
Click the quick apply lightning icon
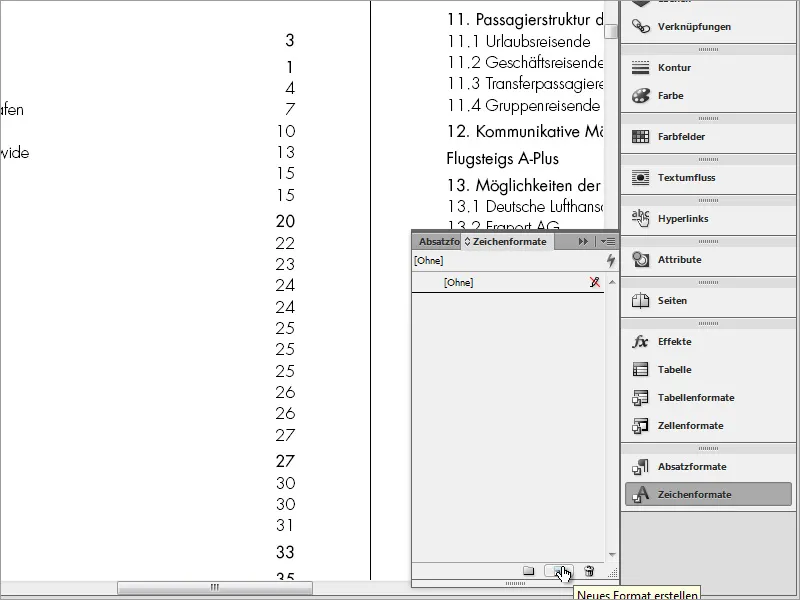611,261
